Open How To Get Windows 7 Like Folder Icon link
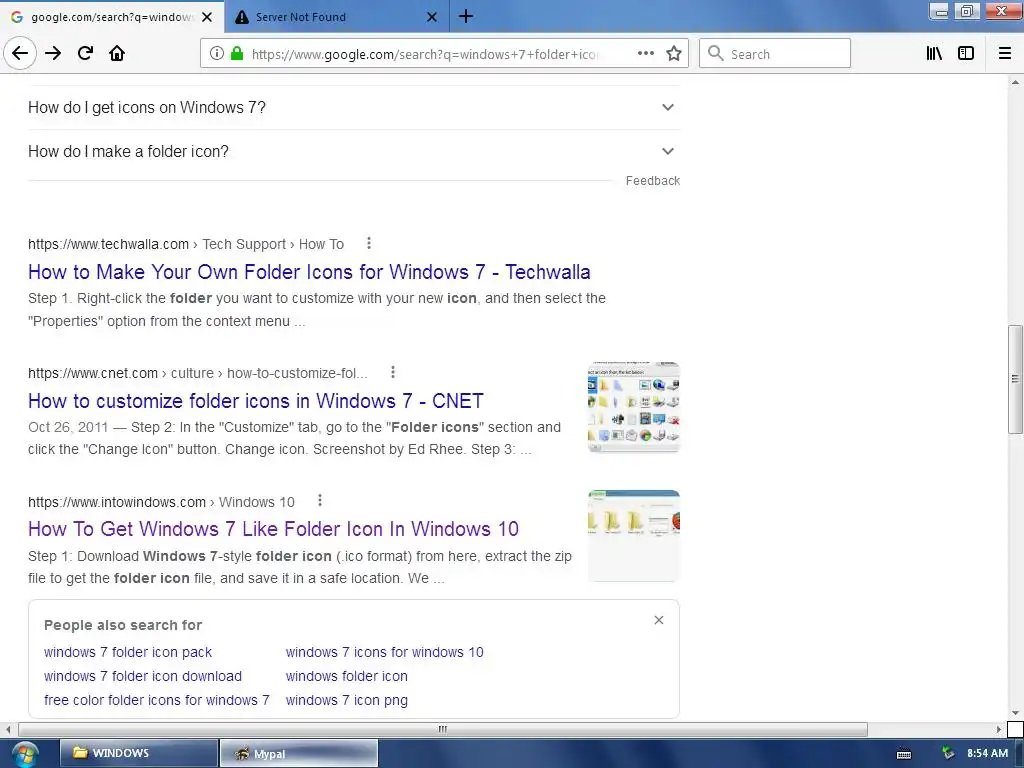The image size is (1024, 768). coord(273,528)
